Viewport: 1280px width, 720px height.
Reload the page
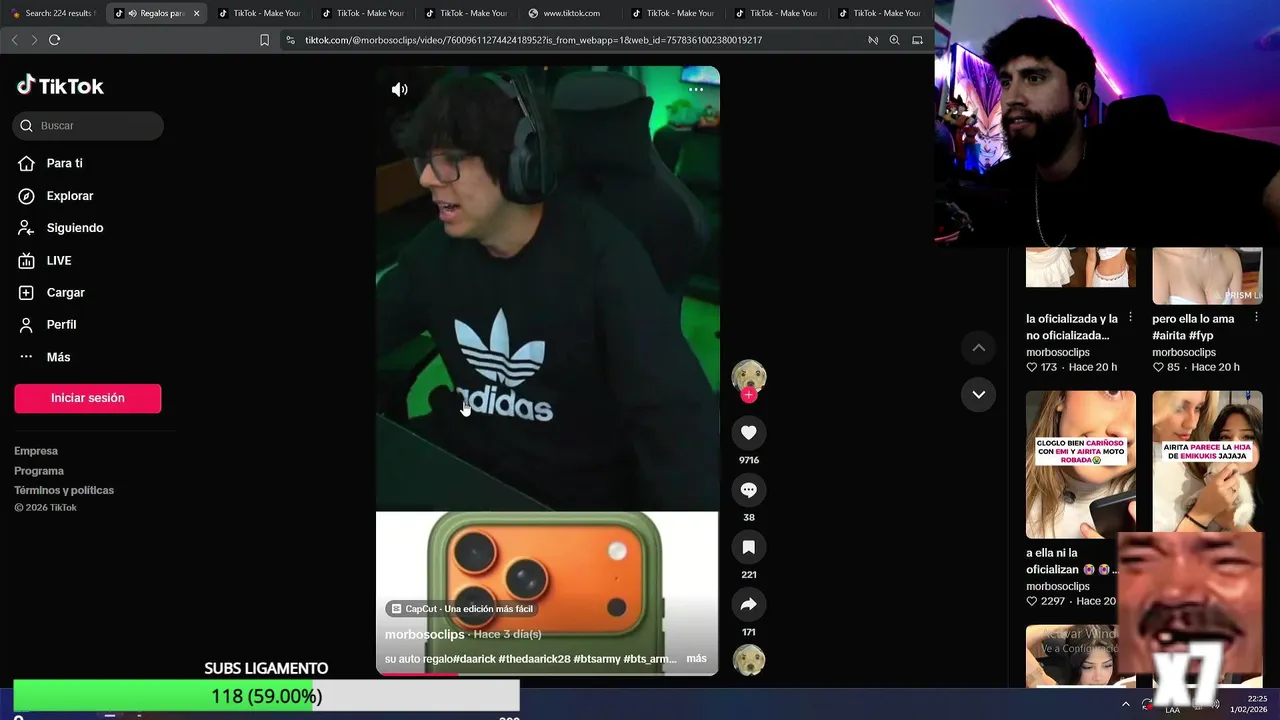click(x=54, y=40)
